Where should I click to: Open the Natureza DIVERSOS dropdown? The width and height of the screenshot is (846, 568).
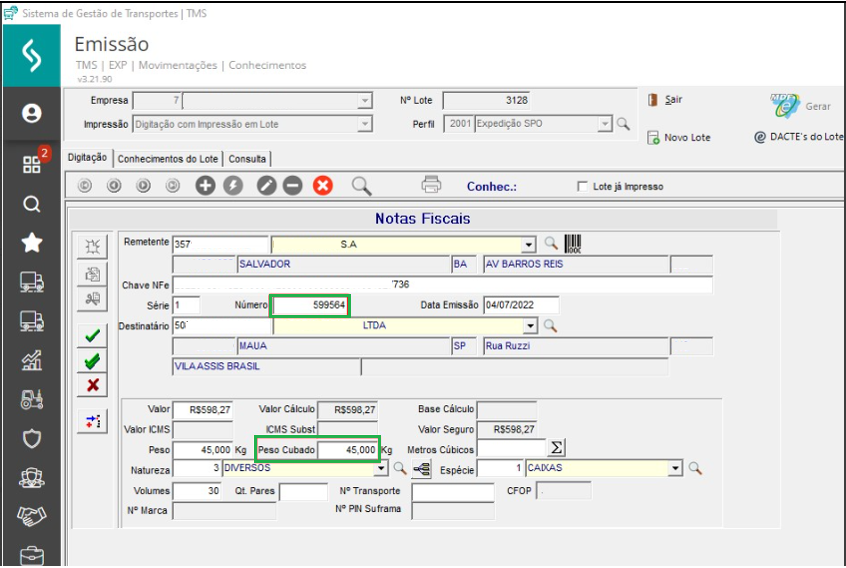[x=381, y=468]
